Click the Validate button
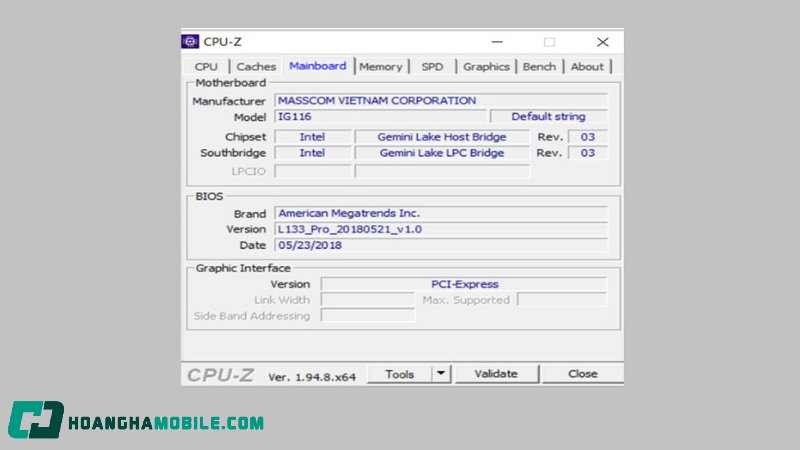Viewport: 800px width, 450px height. pos(496,374)
